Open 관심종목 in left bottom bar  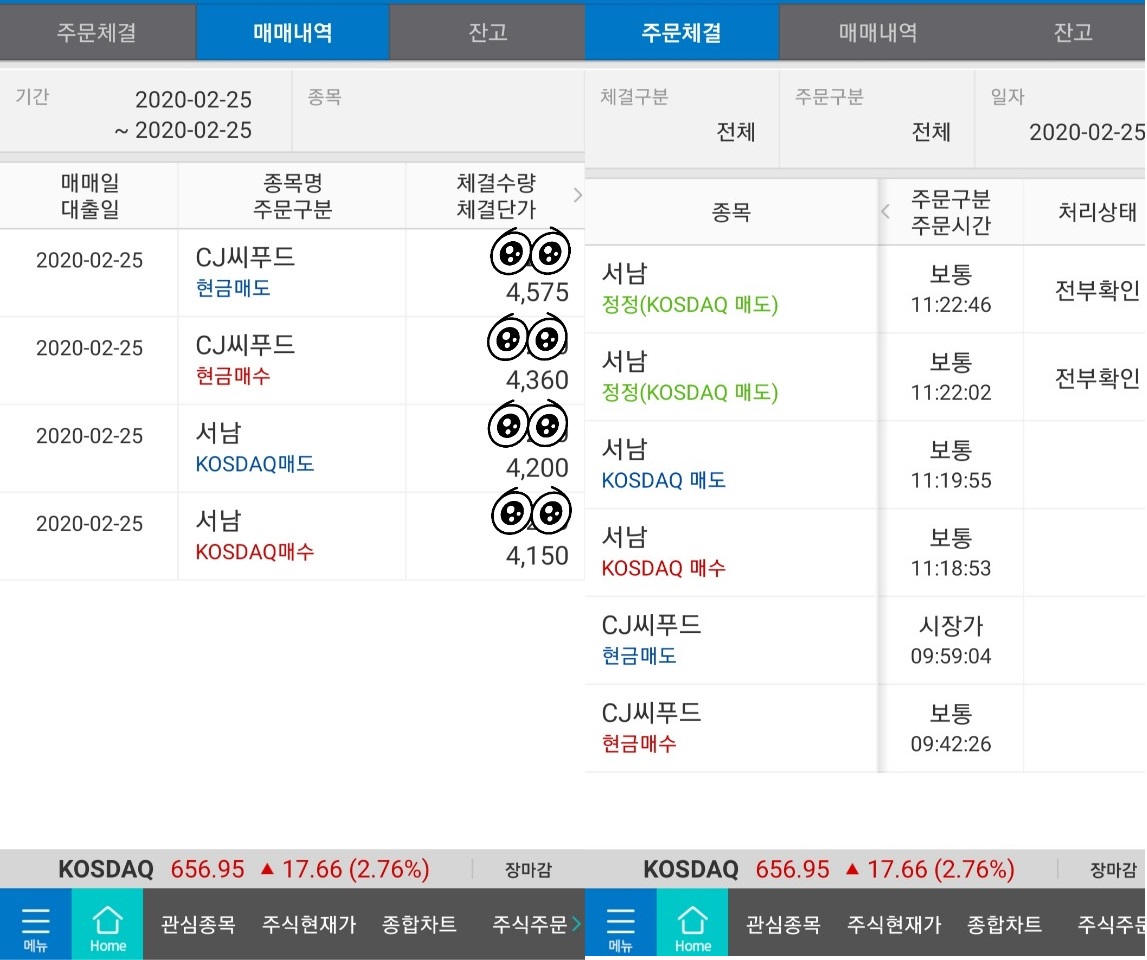tap(198, 924)
